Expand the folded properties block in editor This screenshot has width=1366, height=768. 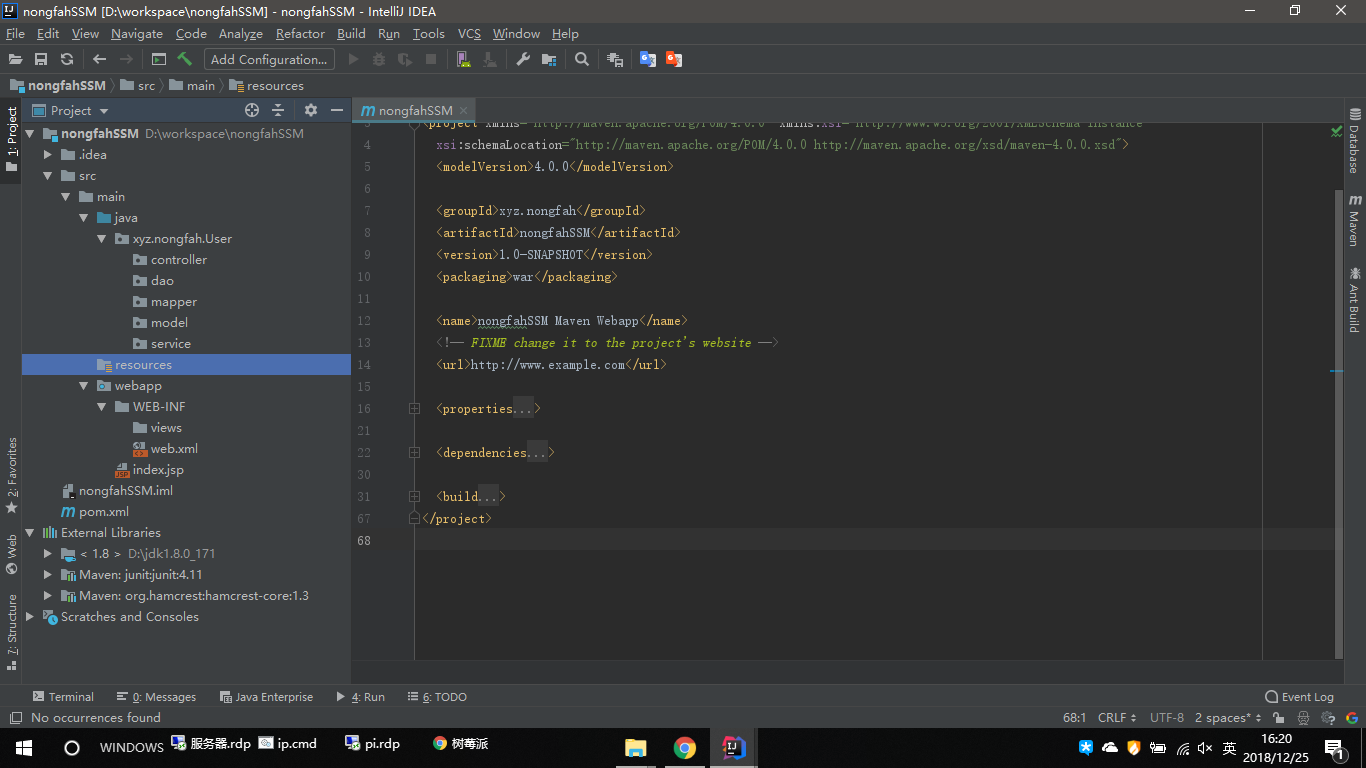[414, 409]
